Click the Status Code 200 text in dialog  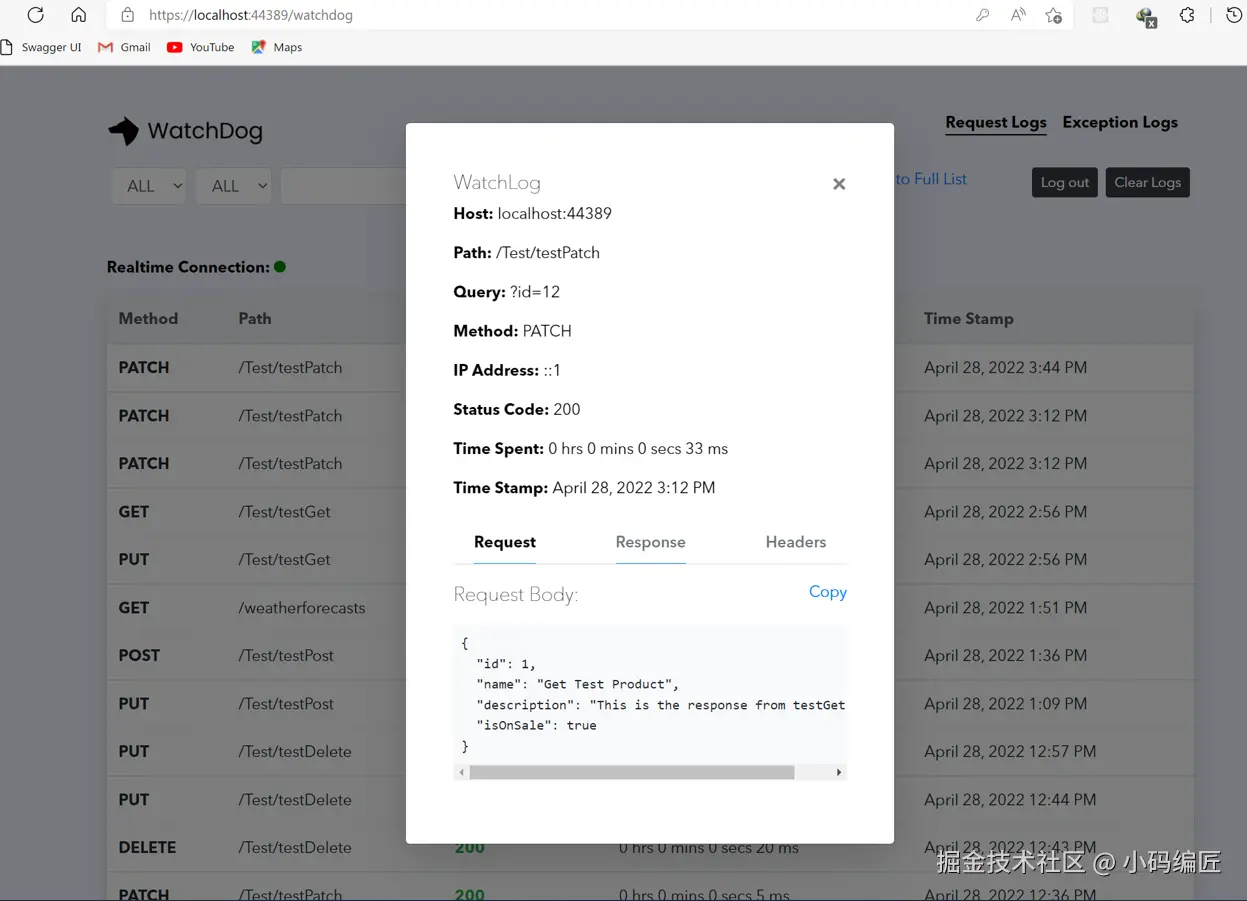567,409
